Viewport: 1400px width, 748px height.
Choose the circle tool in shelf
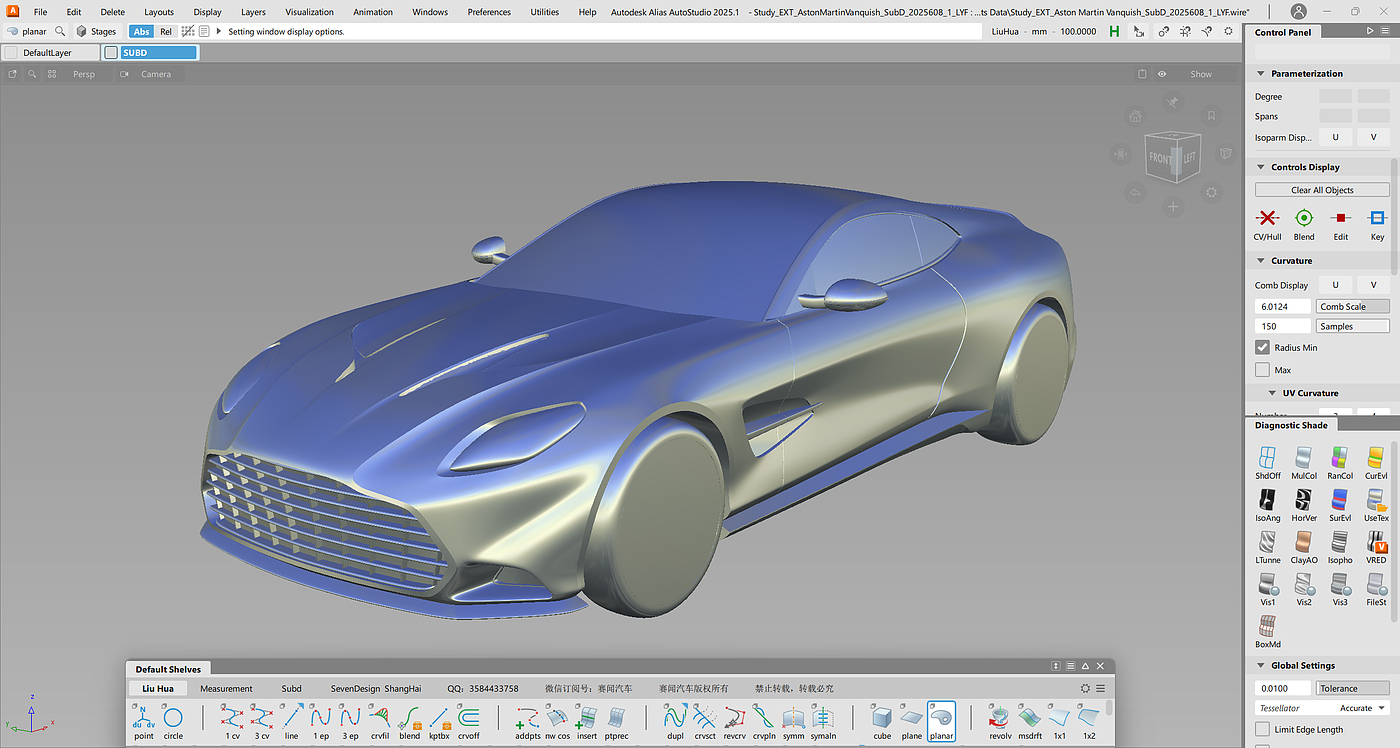[x=173, y=718]
